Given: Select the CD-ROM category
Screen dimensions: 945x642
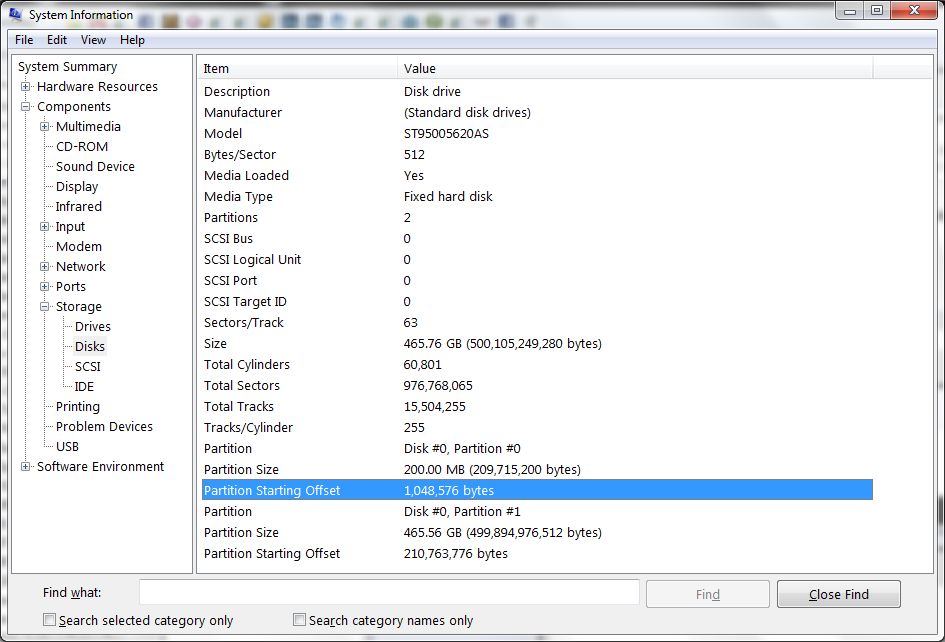Looking at the screenshot, I should click(82, 146).
